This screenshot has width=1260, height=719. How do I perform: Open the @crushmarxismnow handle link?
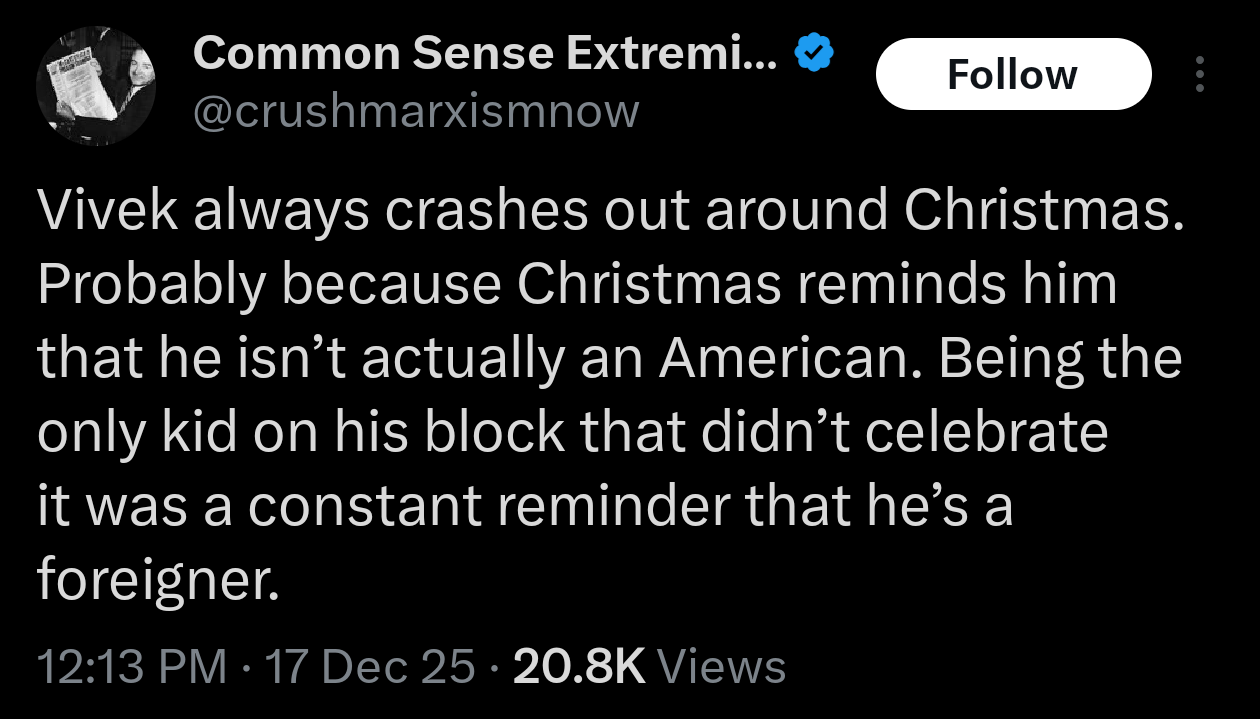coord(414,110)
